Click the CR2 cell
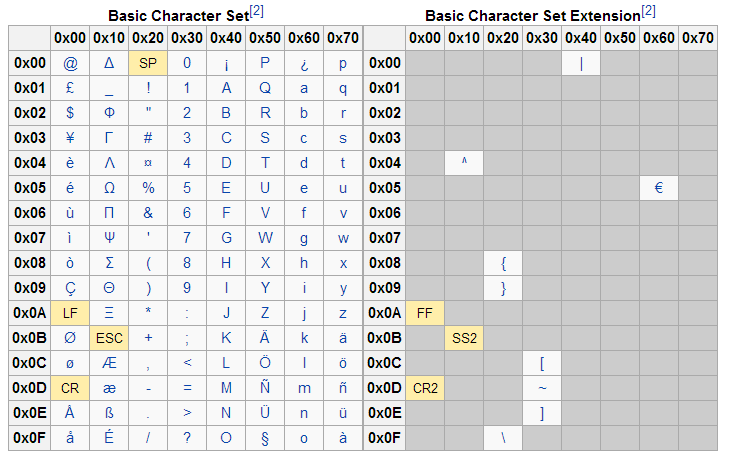Image resolution: width=729 pixels, height=463 pixels. coord(425,388)
